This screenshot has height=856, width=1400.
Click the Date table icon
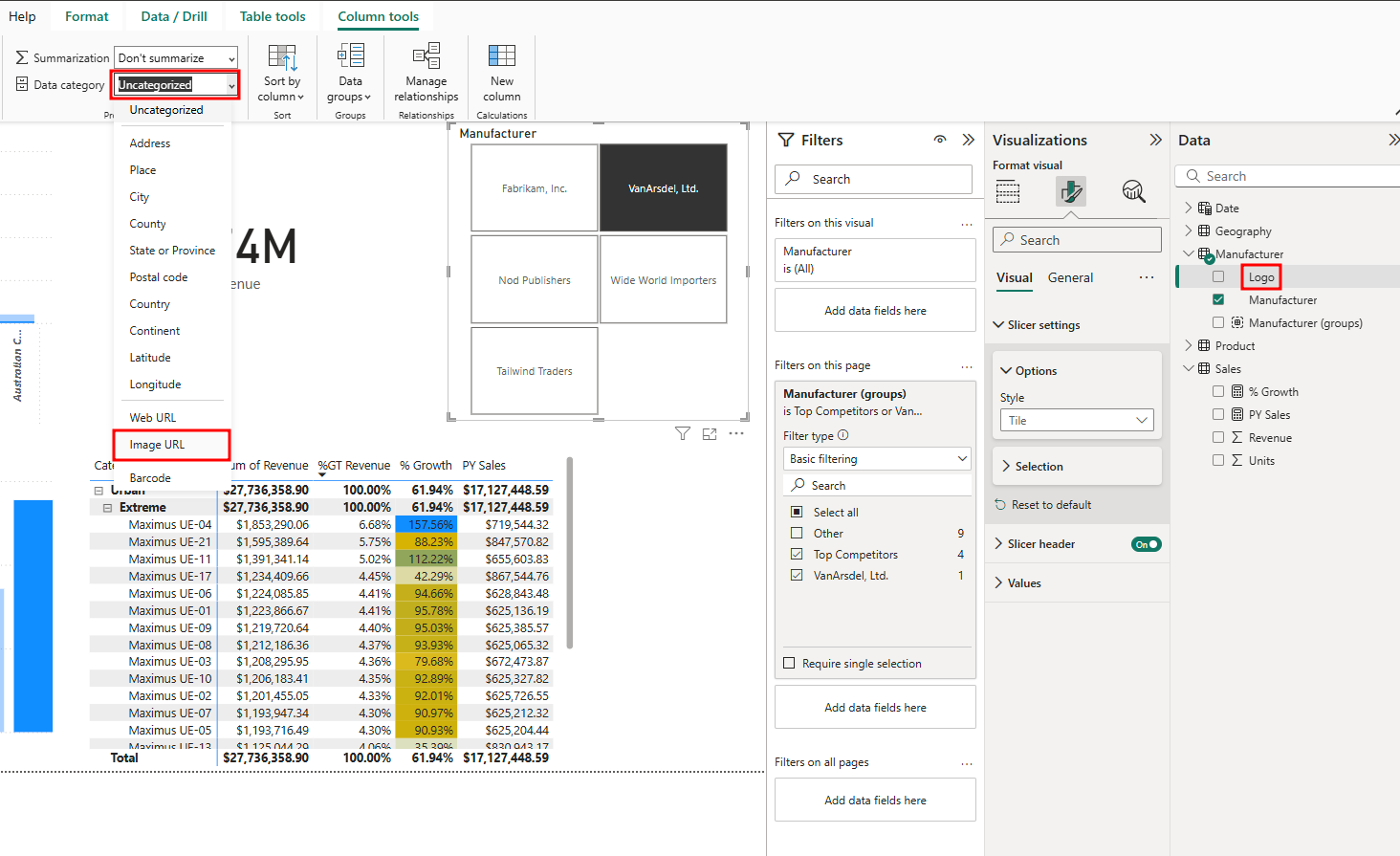point(1204,208)
